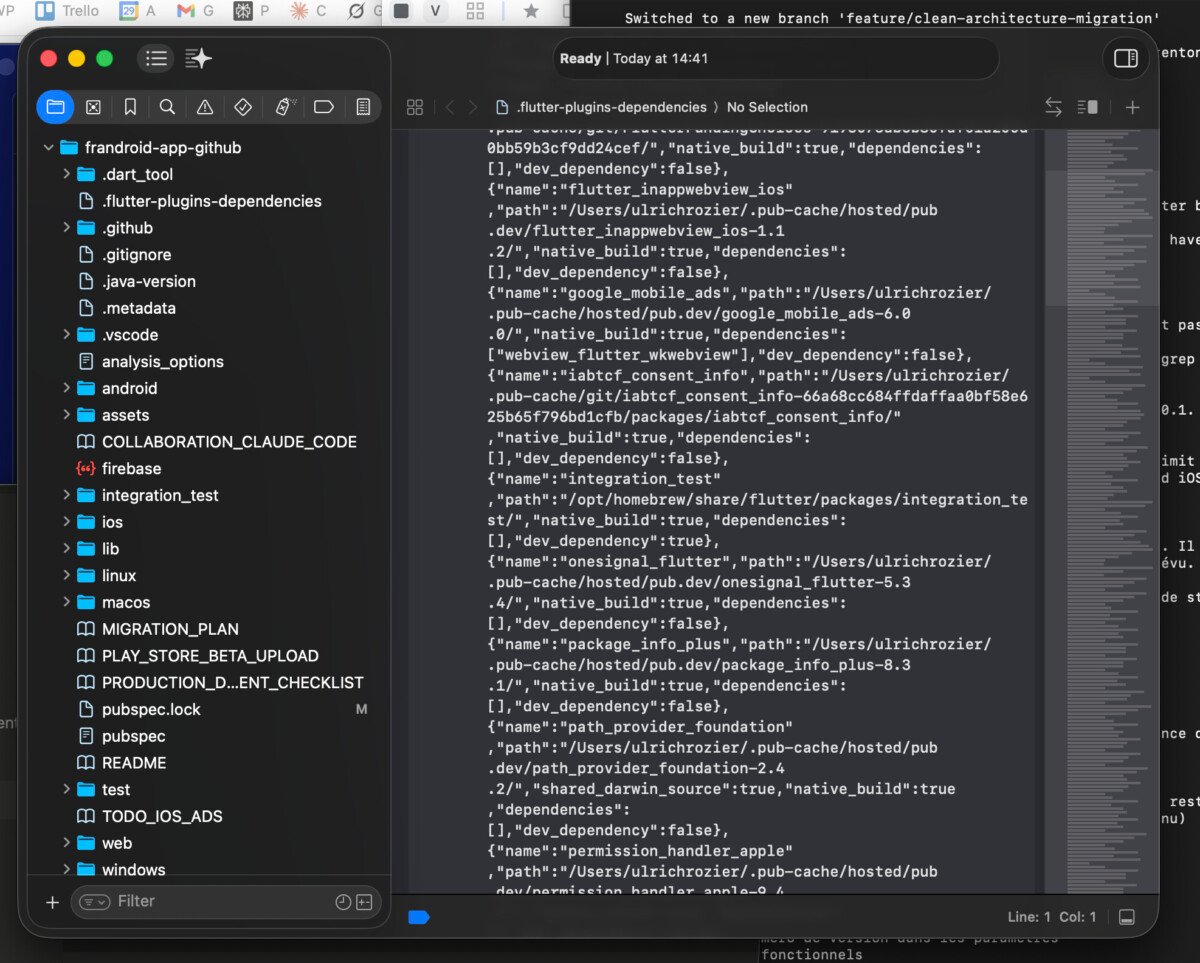Open the MIGRATION_PLAN document
This screenshot has height=963, width=1200.
click(170, 629)
